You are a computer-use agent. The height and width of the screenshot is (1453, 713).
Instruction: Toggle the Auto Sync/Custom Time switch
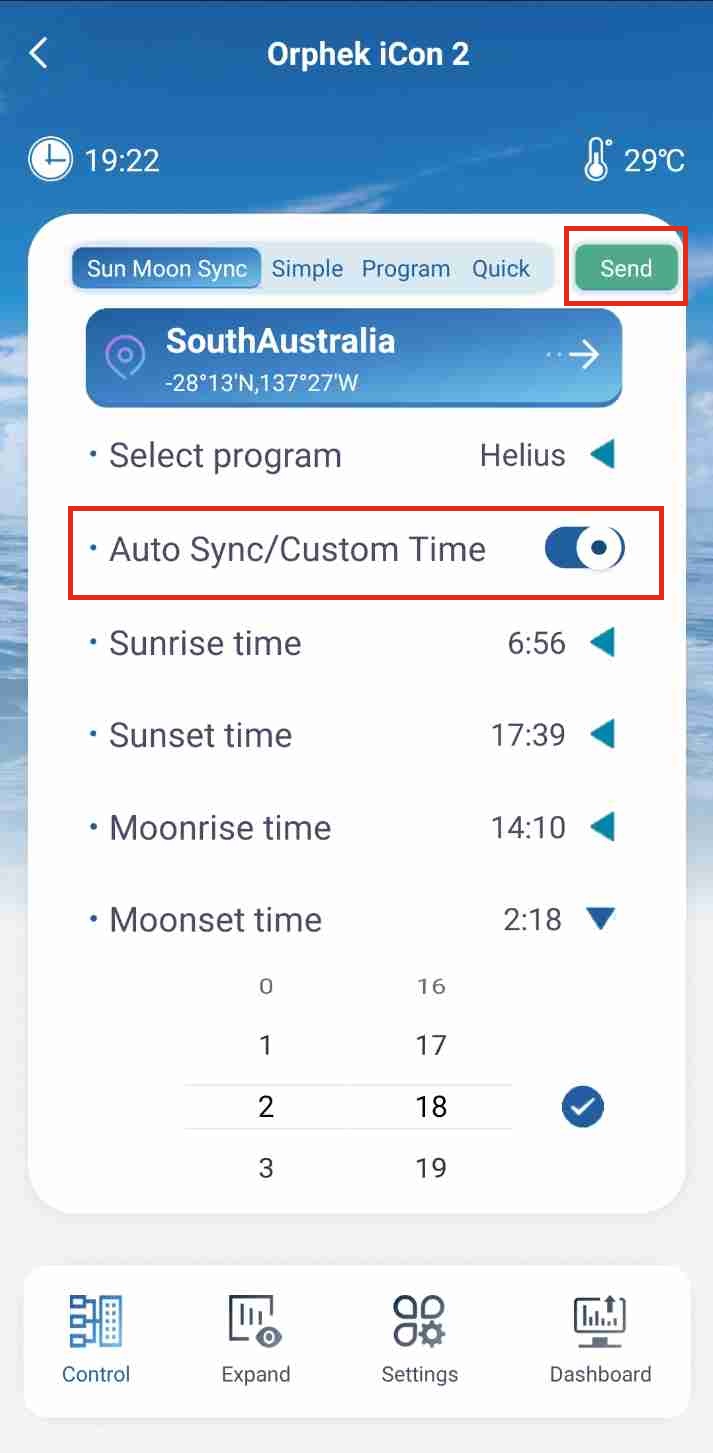tap(585, 548)
